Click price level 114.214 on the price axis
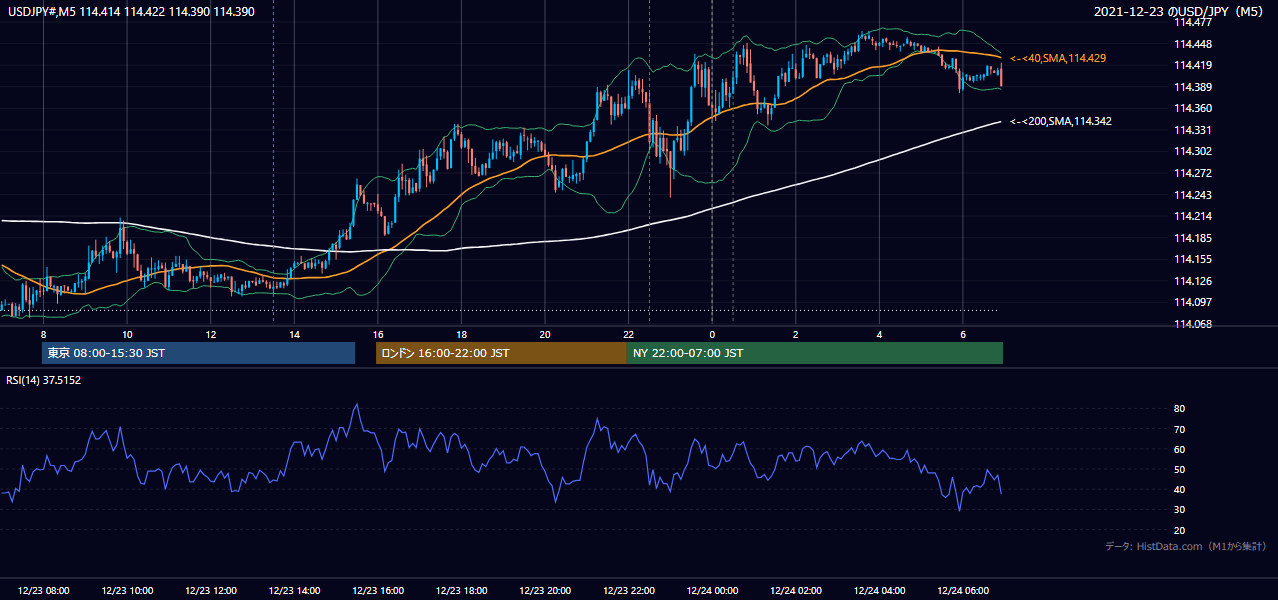This screenshot has width=1278, height=600. coord(1192,216)
